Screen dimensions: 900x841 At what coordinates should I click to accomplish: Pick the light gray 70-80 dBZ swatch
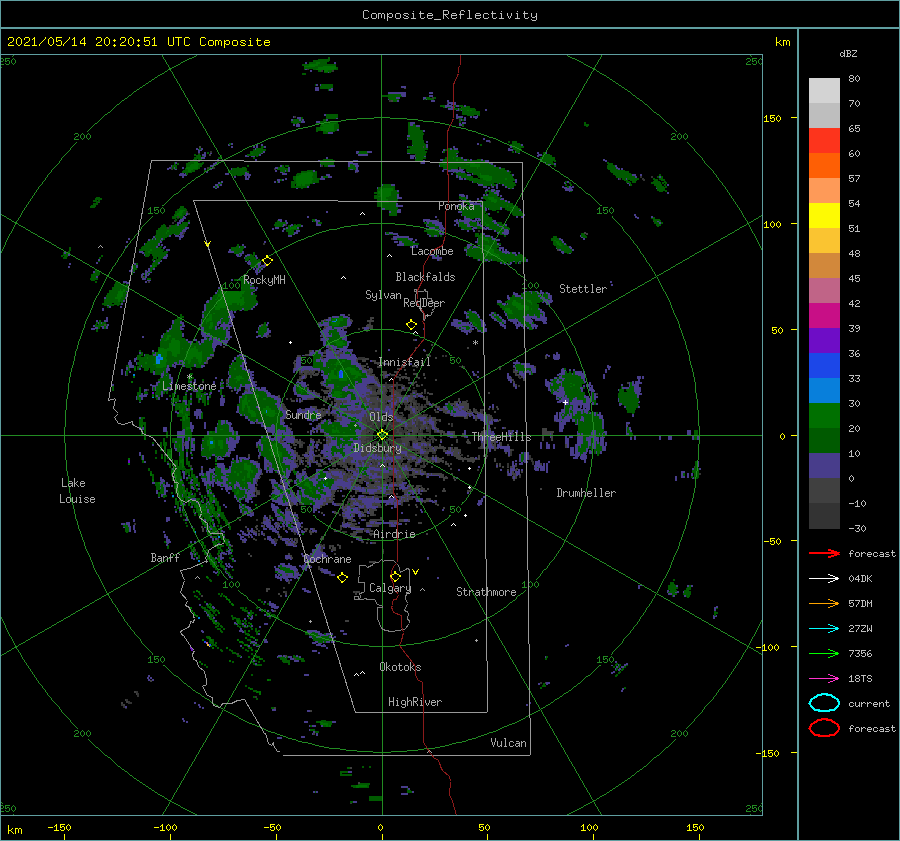[824, 91]
